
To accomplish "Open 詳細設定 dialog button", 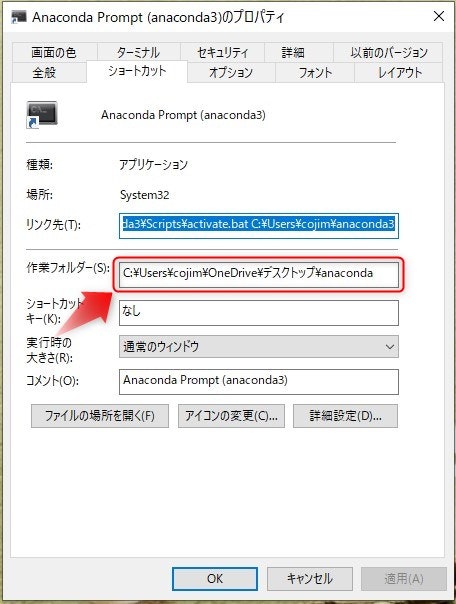I will [x=345, y=416].
